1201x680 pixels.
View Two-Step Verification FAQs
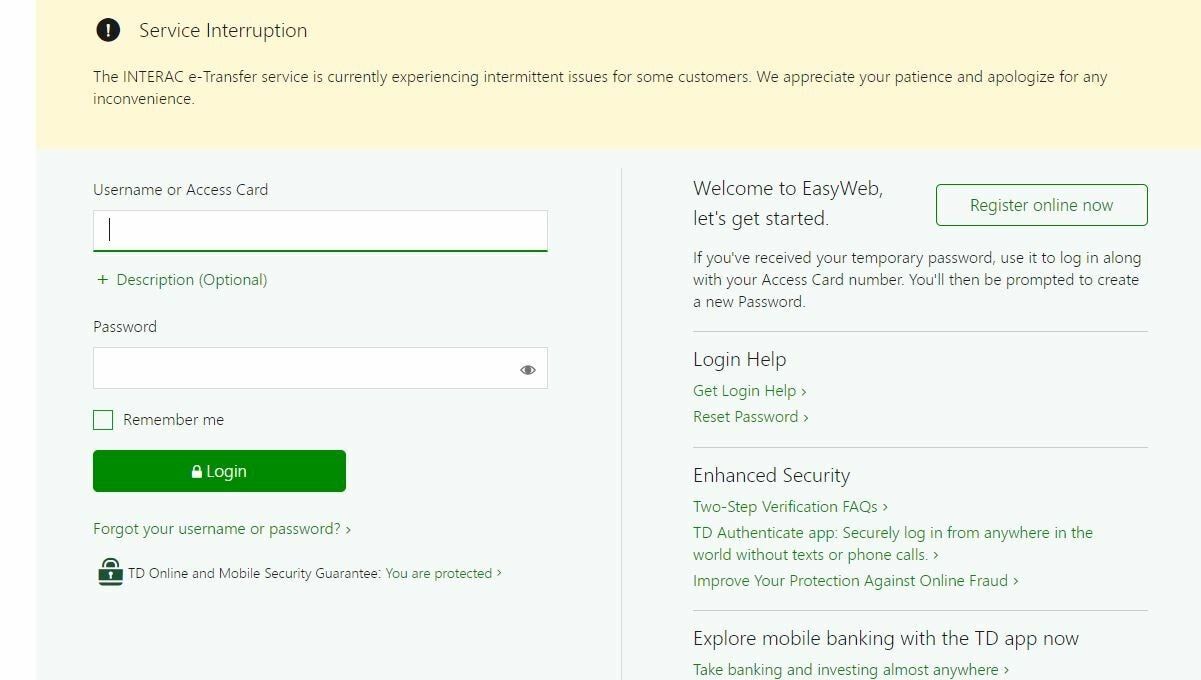(x=790, y=507)
